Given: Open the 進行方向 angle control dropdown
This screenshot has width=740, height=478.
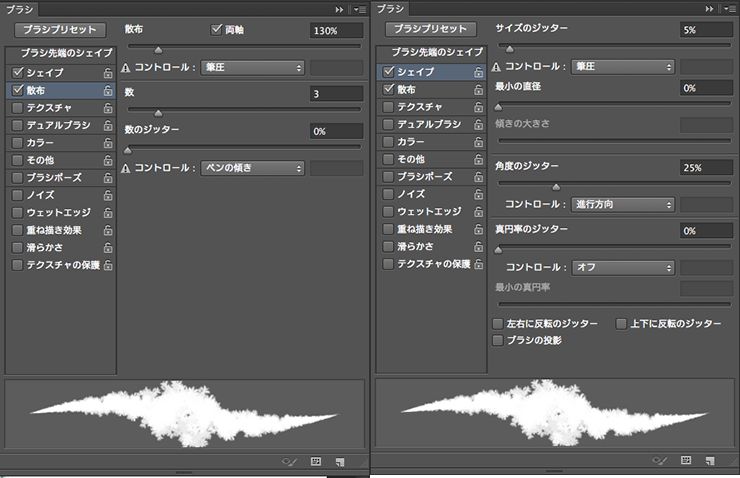Looking at the screenshot, I should (x=623, y=204).
